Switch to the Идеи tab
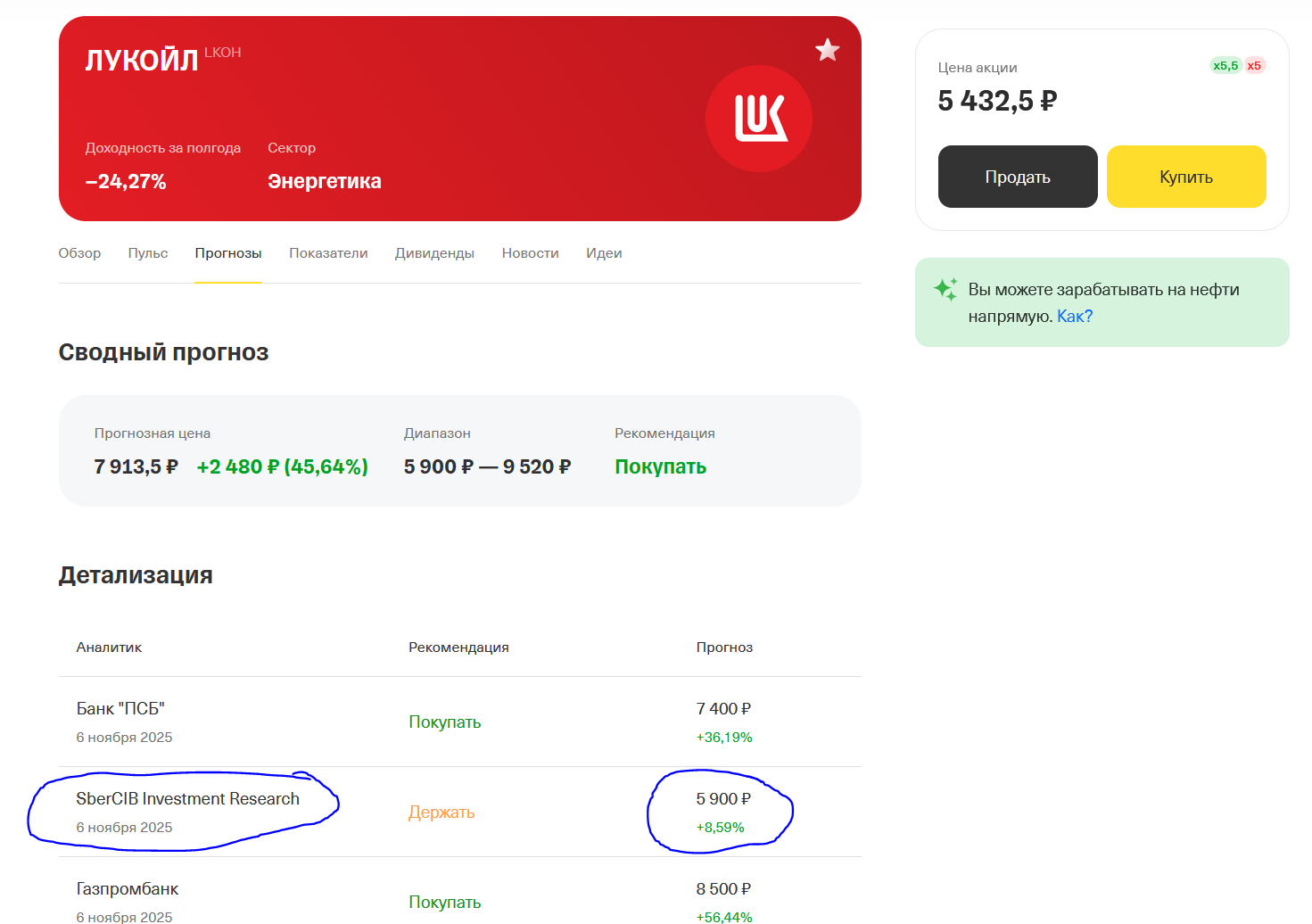Image resolution: width=1312 pixels, height=924 pixels. tap(604, 253)
